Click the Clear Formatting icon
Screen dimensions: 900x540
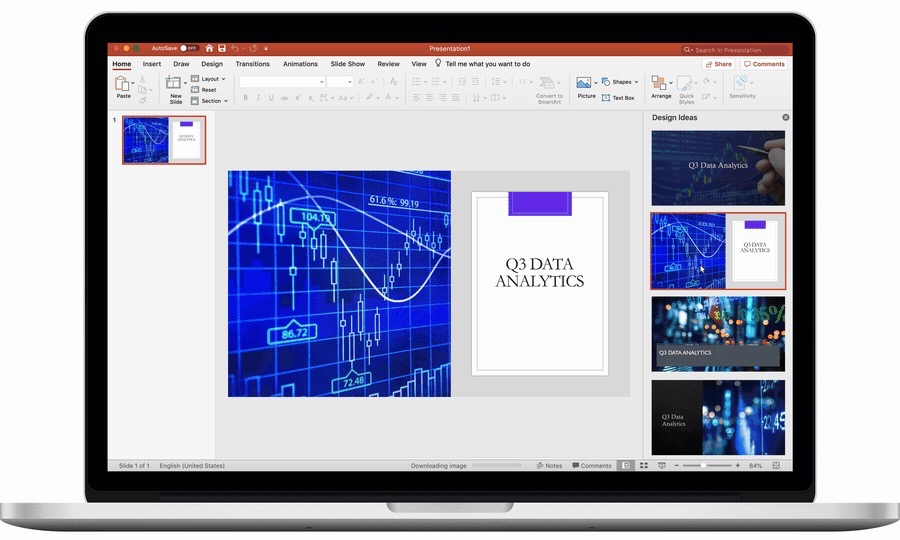point(394,81)
